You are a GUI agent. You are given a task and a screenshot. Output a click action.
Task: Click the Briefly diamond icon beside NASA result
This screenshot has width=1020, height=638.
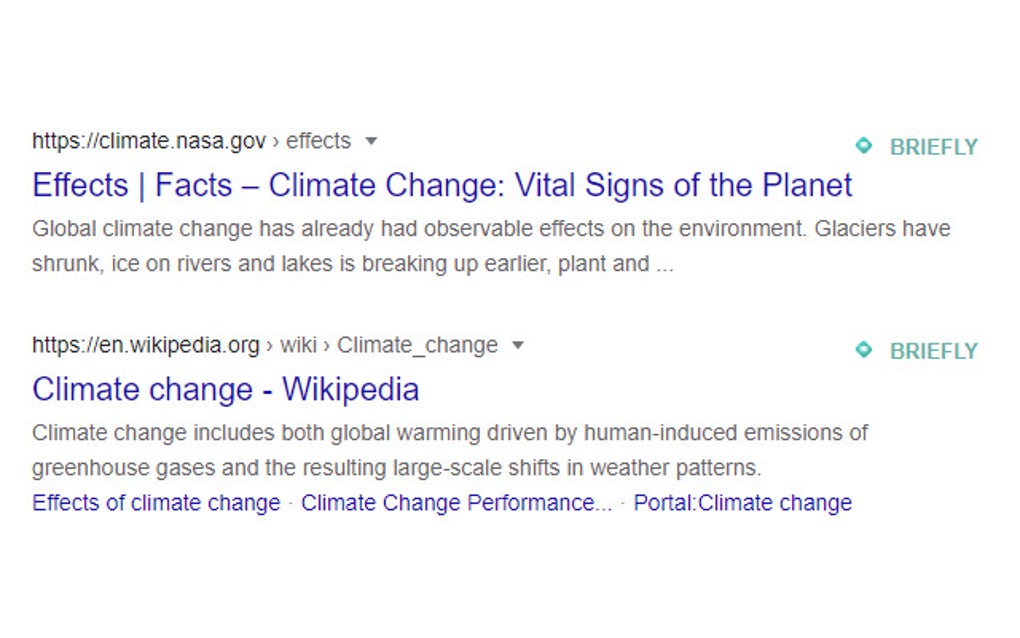(x=864, y=146)
